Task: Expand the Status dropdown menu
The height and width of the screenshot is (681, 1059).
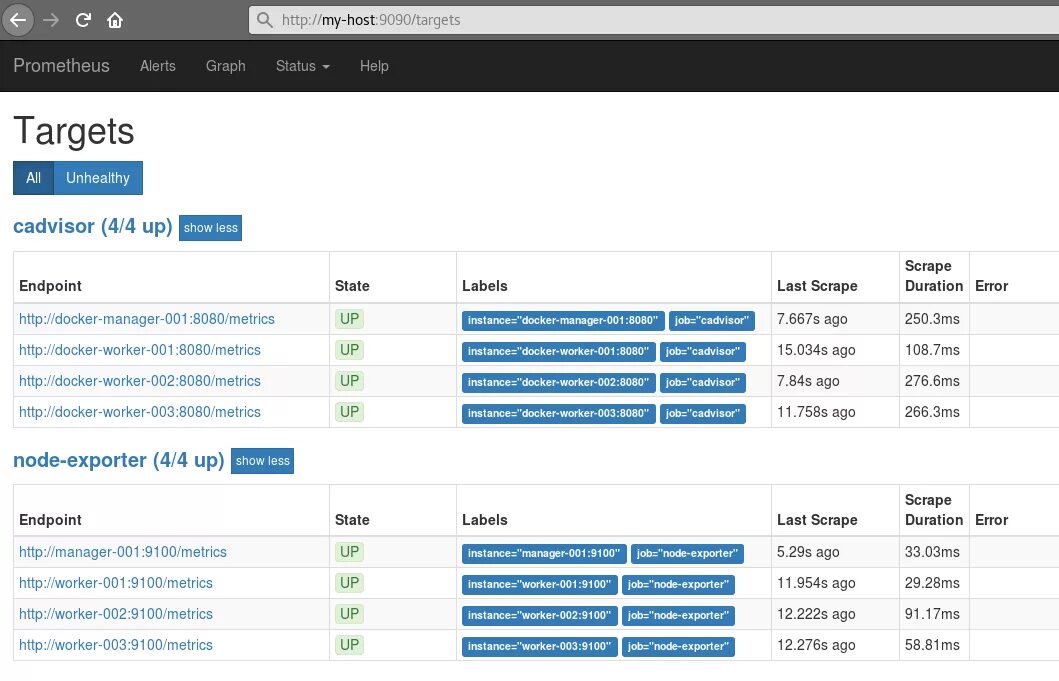Action: point(303,66)
